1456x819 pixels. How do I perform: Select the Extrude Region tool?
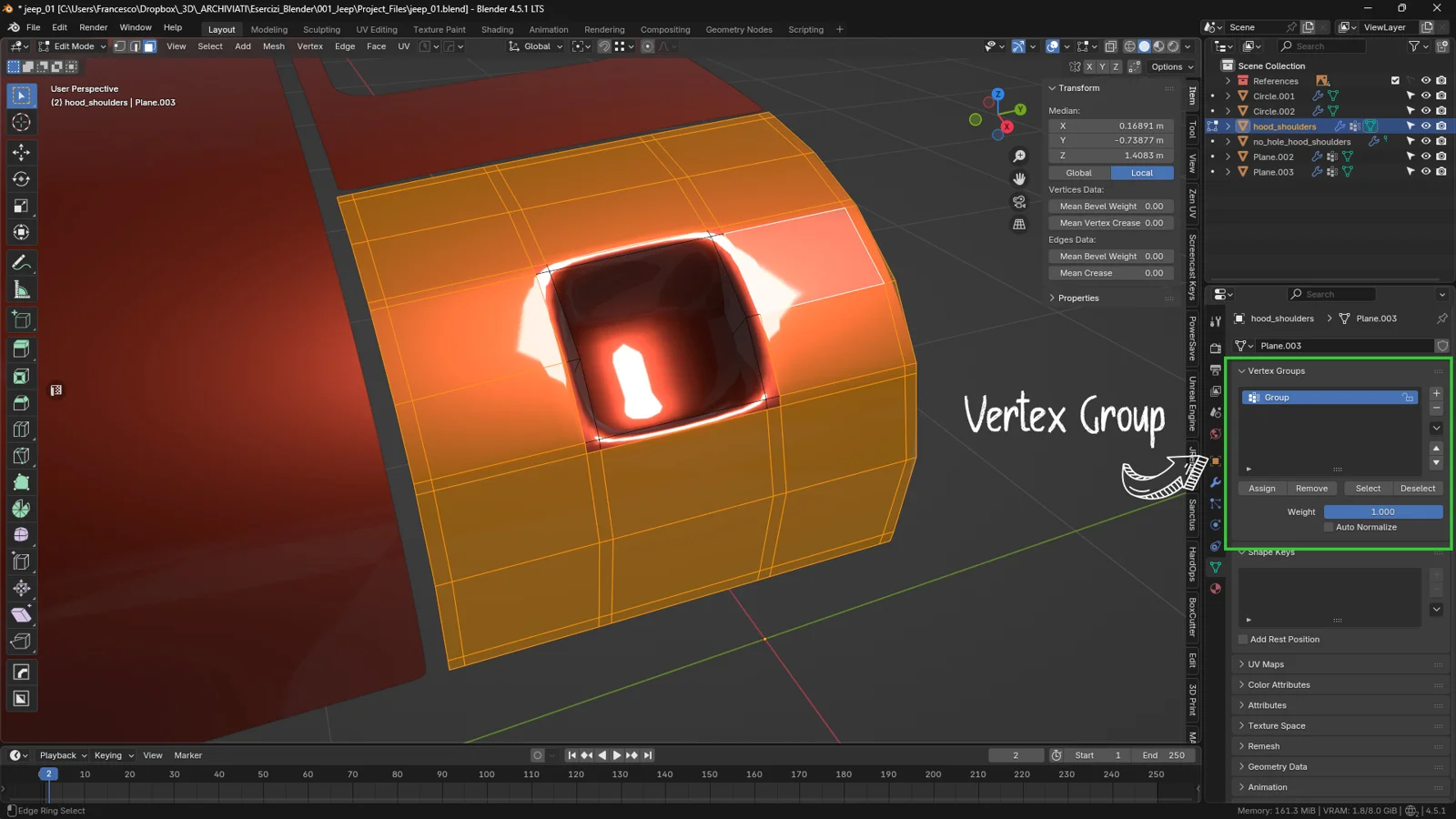coord(21,349)
